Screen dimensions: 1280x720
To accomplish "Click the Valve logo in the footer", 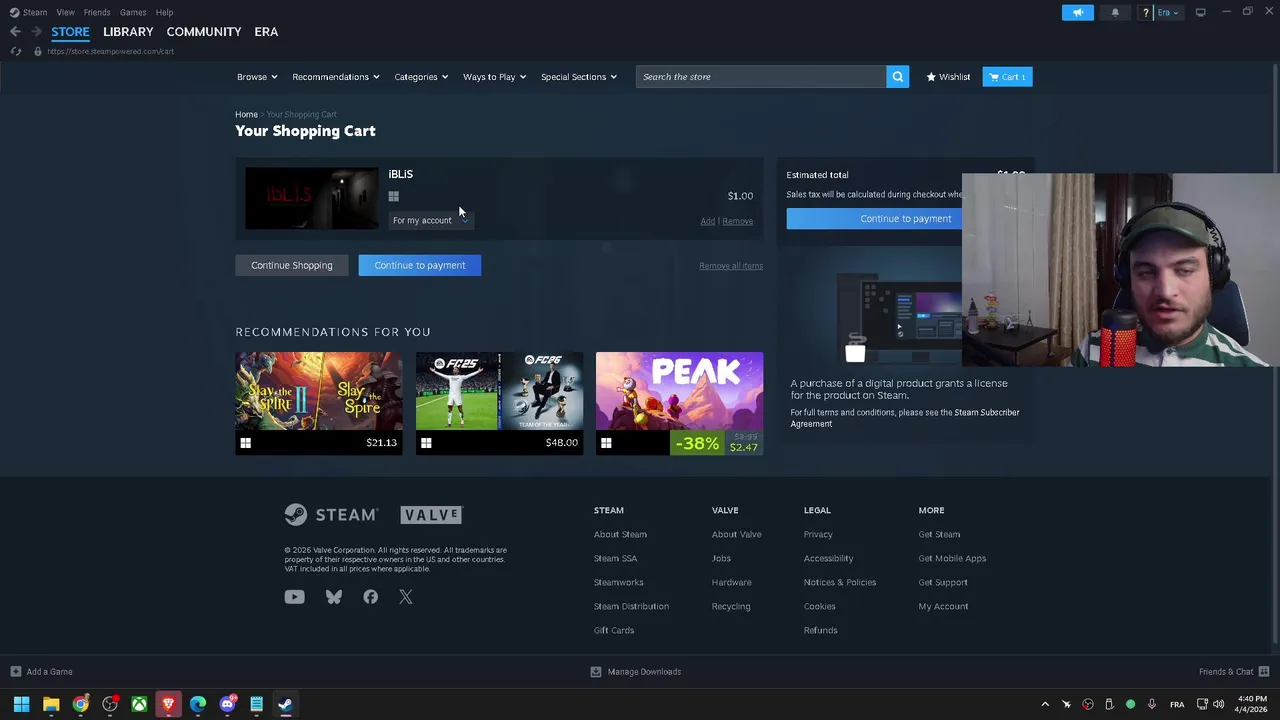I will click(431, 515).
